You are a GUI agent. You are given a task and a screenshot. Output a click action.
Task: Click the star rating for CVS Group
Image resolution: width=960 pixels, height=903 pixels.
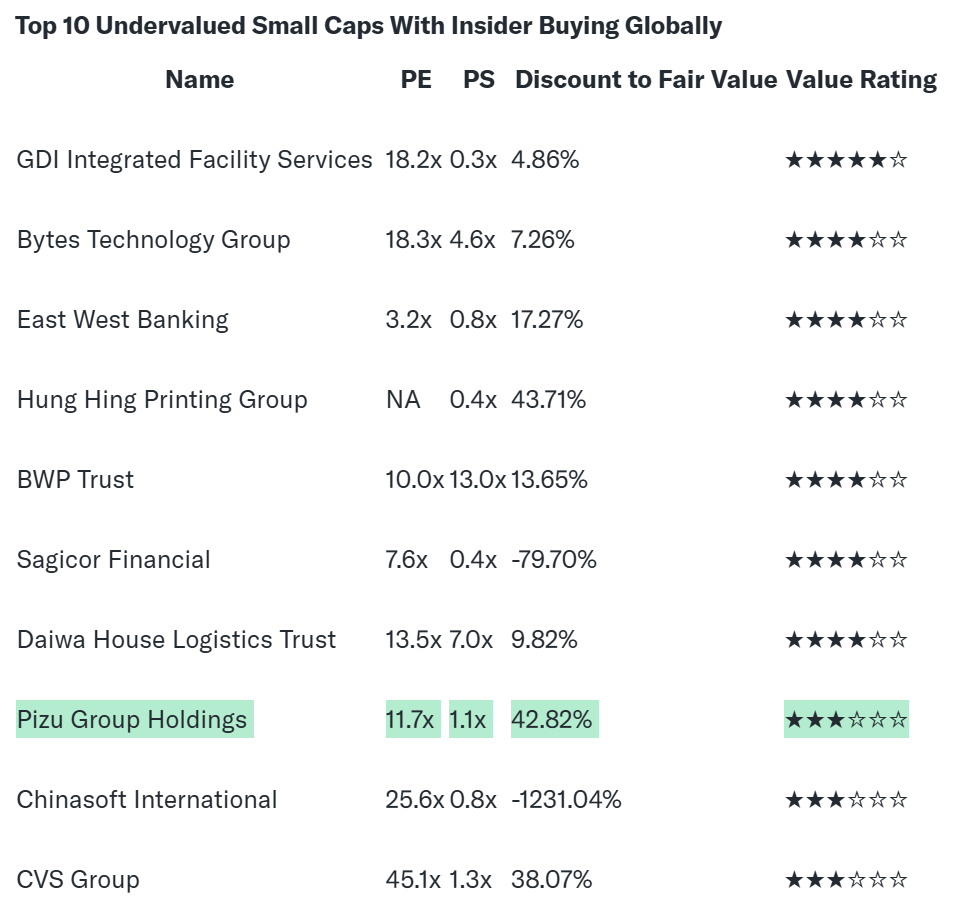click(846, 880)
